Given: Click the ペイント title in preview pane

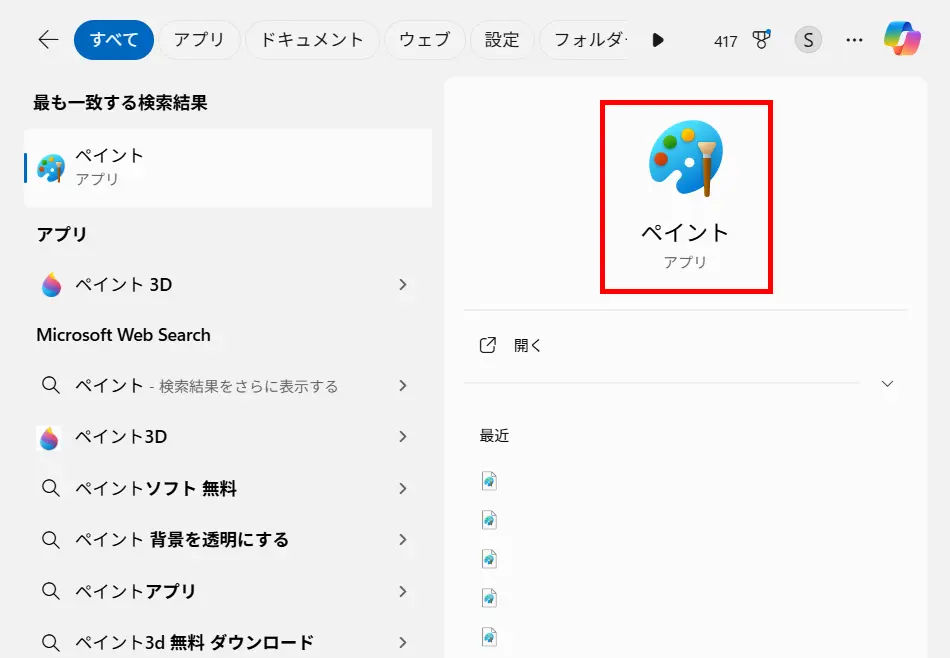Looking at the screenshot, I should tap(685, 233).
